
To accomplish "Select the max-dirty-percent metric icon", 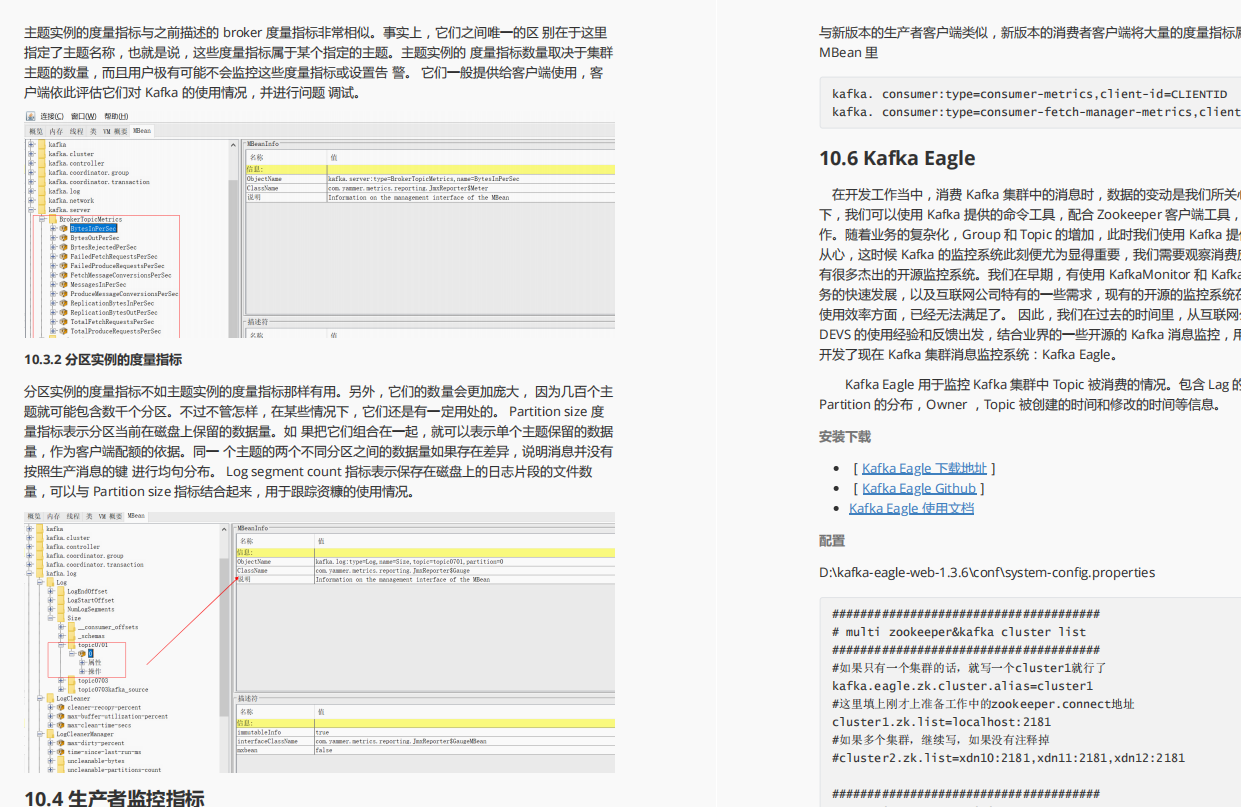I will click(x=59, y=743).
